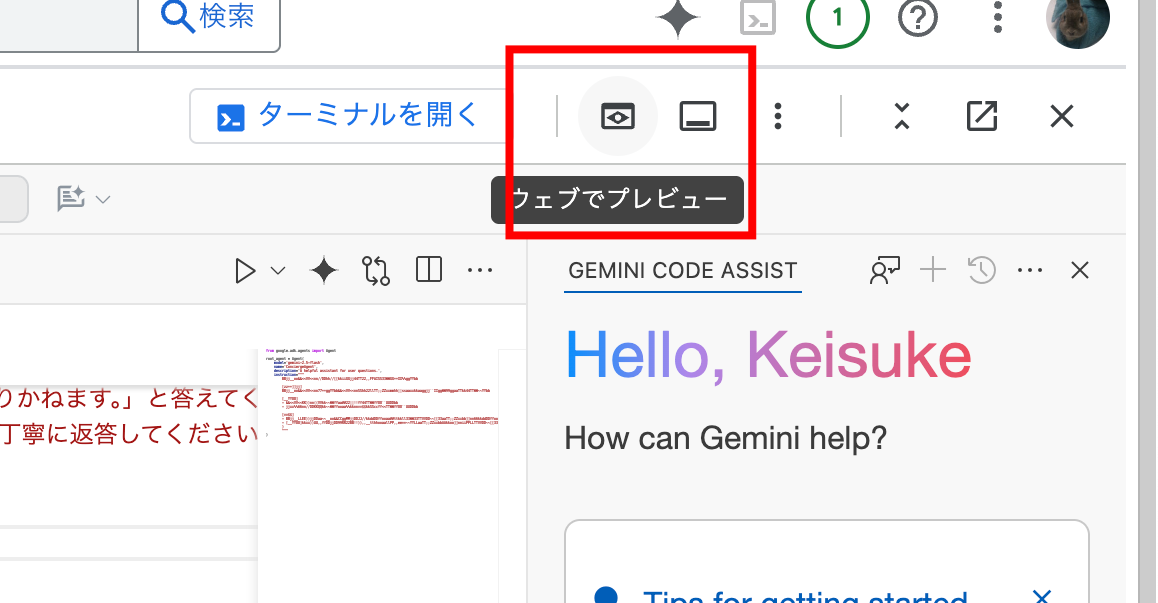This screenshot has height=603, width=1158.
Task: Dismiss the Tips for getting started card
Action: 1041,596
